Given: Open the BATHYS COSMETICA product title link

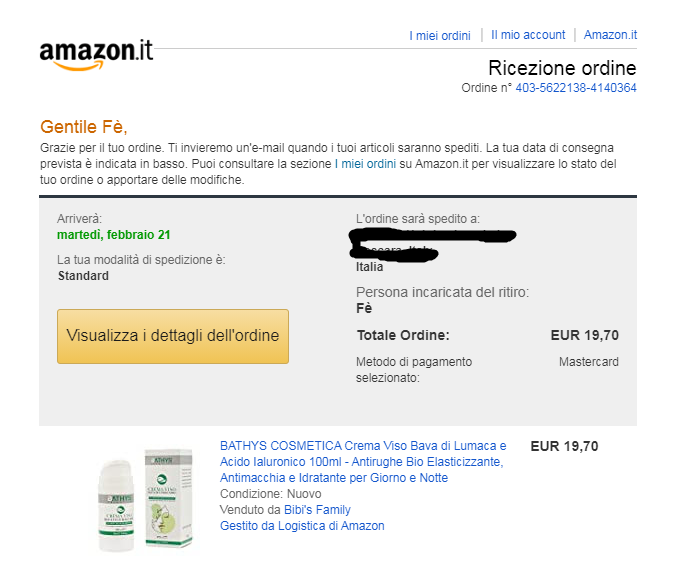Looking at the screenshot, I should click(363, 462).
